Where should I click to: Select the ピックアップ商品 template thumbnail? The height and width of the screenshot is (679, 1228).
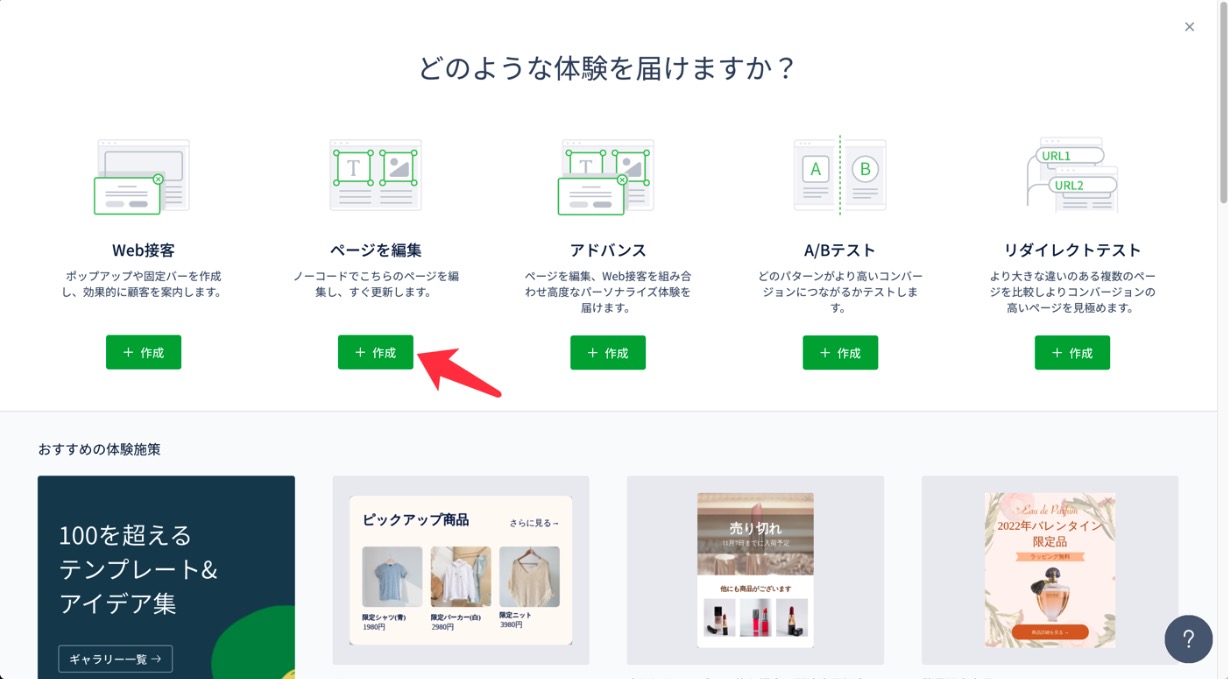coord(460,570)
